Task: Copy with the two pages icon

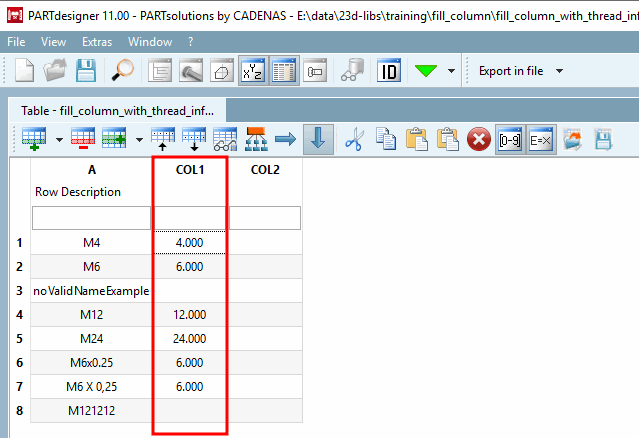Action: (x=386, y=140)
